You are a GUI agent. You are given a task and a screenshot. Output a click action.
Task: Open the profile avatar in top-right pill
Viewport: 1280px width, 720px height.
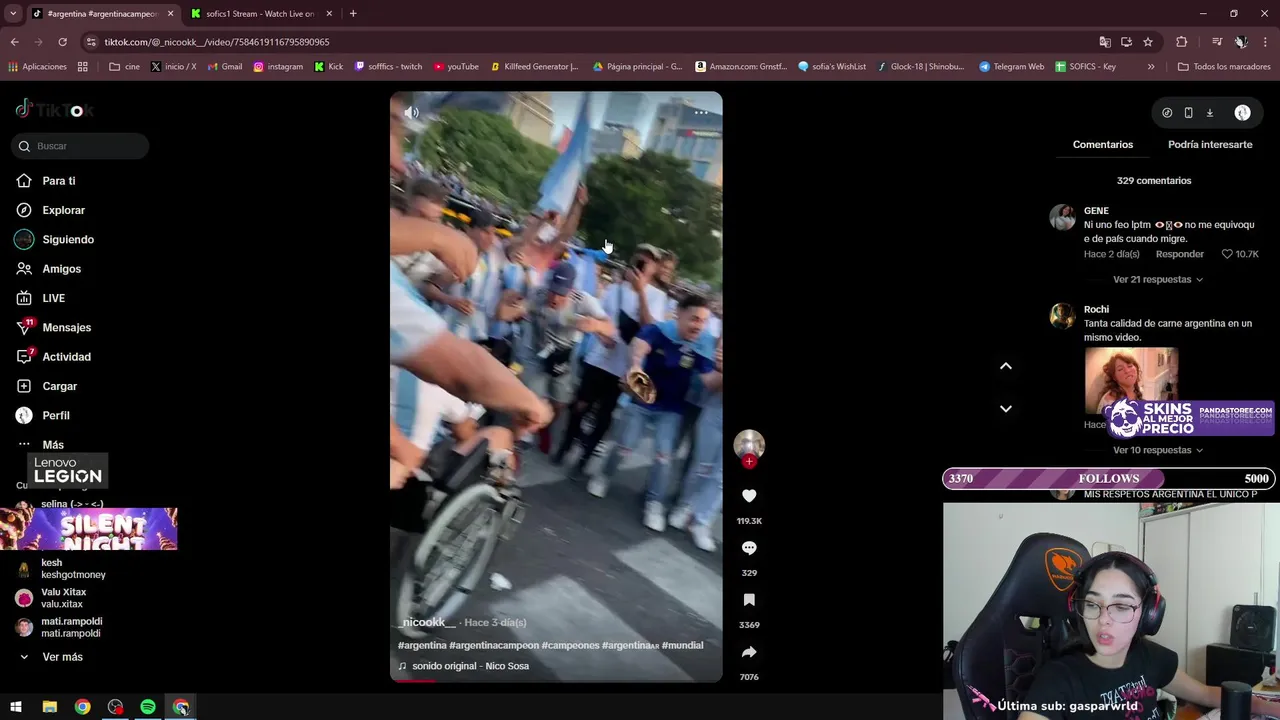click(x=1242, y=113)
